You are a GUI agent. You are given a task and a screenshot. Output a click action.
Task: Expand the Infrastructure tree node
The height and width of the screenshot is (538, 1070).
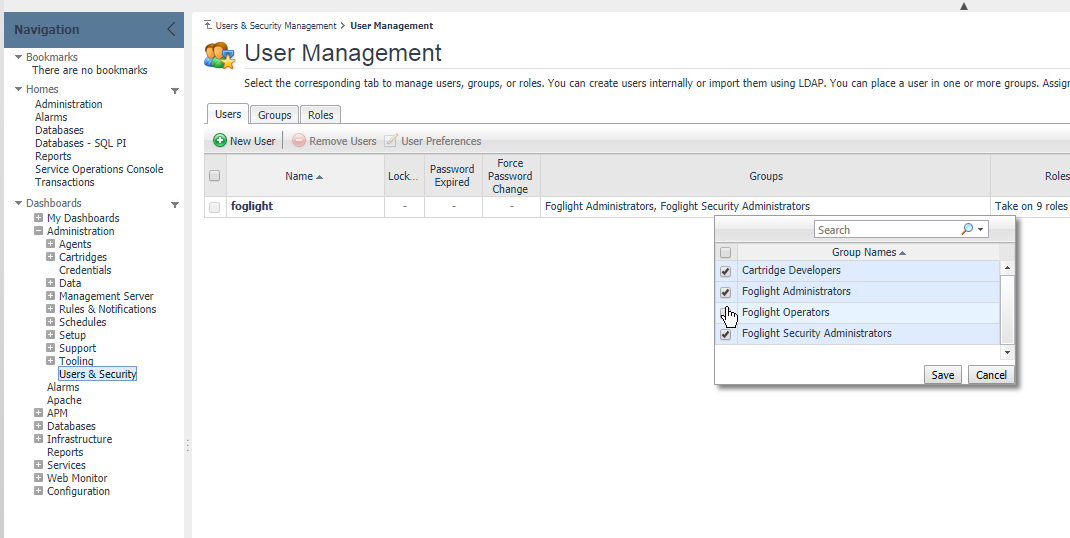pyautogui.click(x=39, y=439)
